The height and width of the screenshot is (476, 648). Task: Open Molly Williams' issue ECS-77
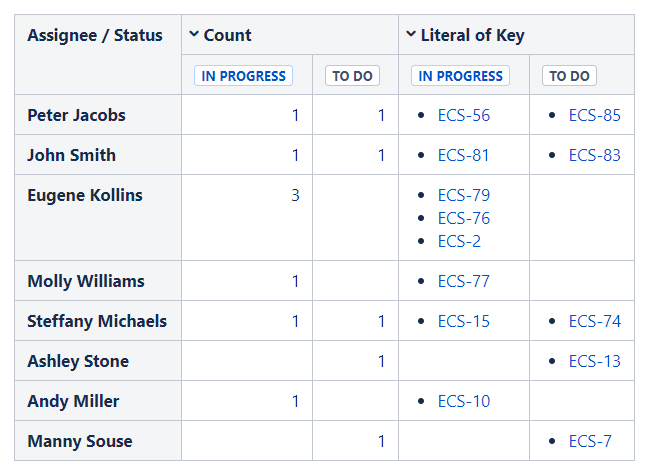464,281
